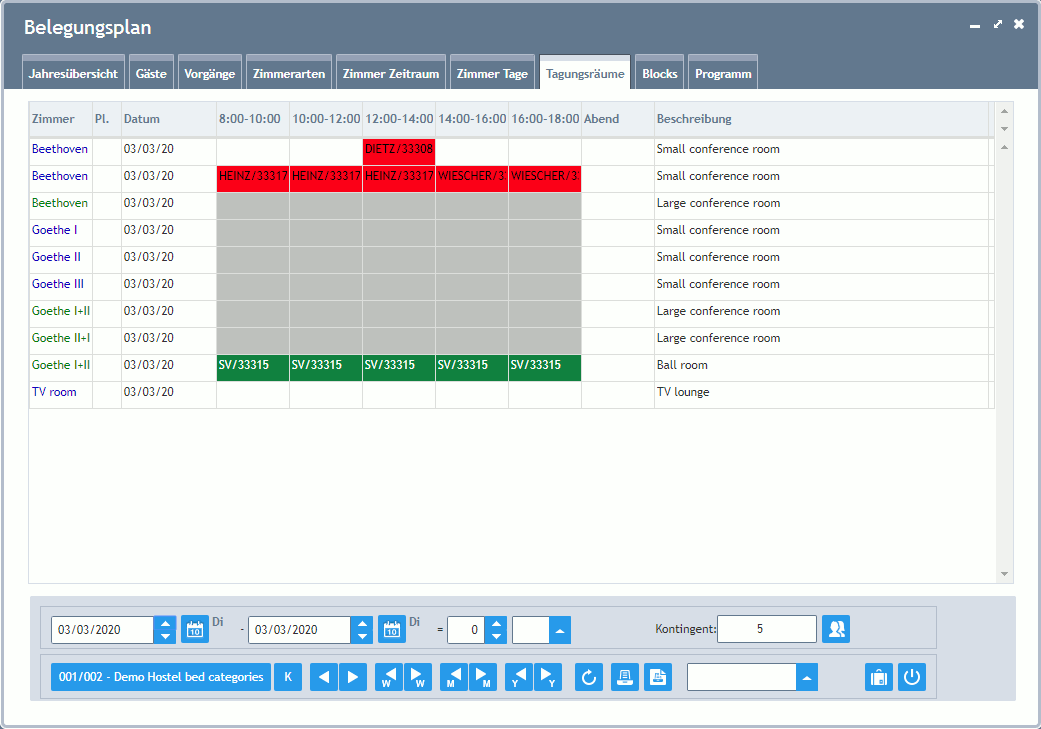Select WIESCHER booking at 14:00-16:00
Screen dimensions: 1041x729
(x=472, y=179)
